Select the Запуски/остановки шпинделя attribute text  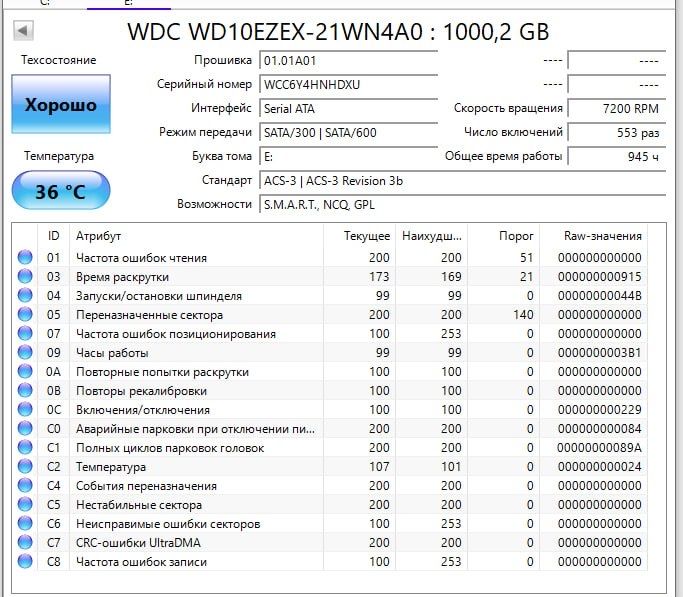(x=159, y=296)
